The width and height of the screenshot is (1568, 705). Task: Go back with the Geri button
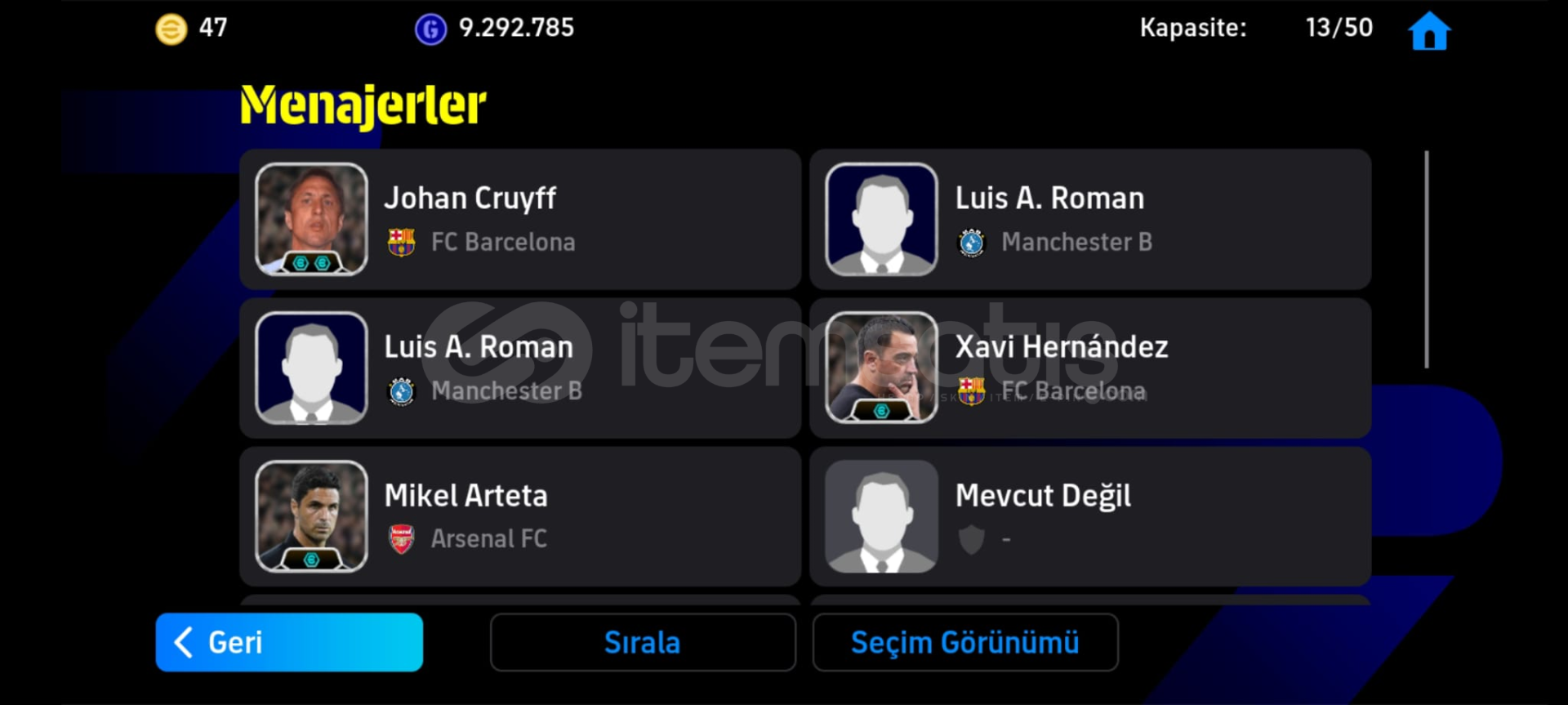coord(289,642)
